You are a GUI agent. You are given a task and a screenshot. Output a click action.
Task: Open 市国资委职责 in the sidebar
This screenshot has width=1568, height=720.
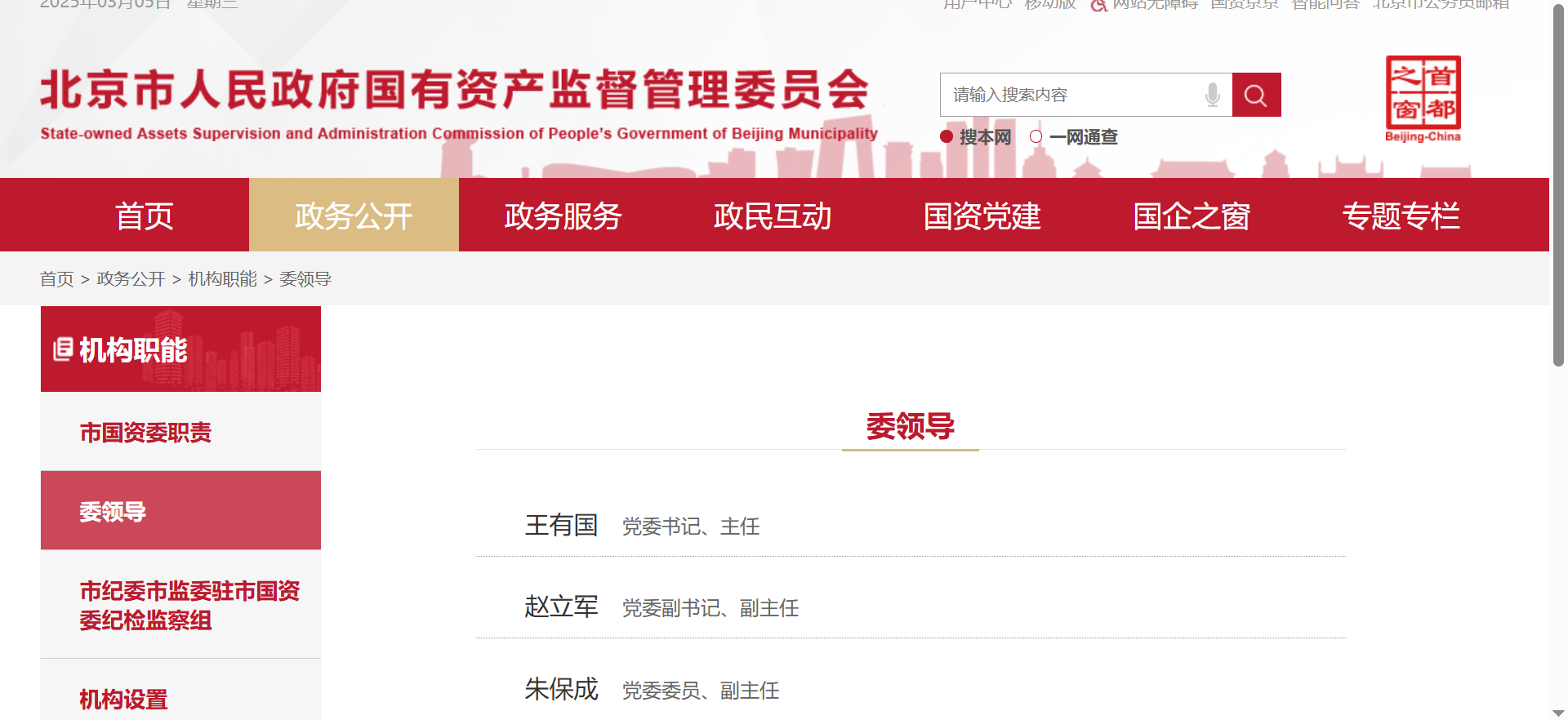(180, 432)
